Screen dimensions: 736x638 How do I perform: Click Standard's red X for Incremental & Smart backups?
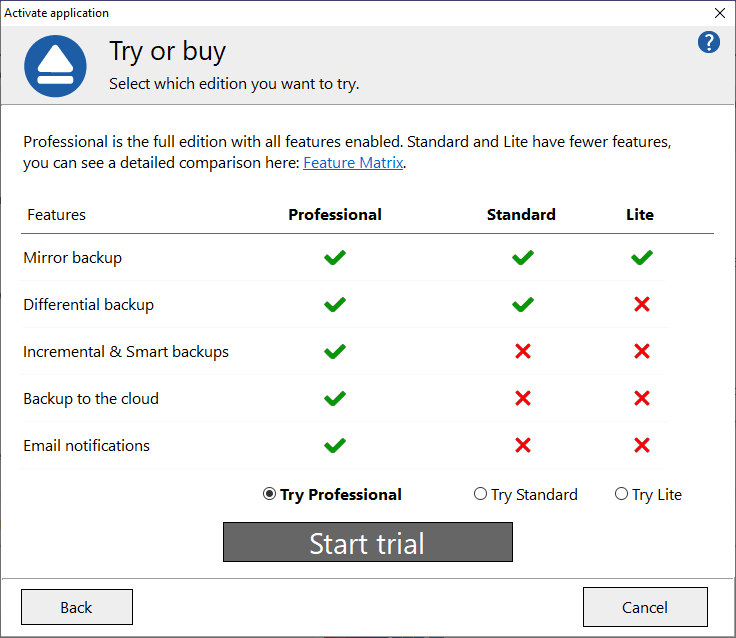pos(522,351)
